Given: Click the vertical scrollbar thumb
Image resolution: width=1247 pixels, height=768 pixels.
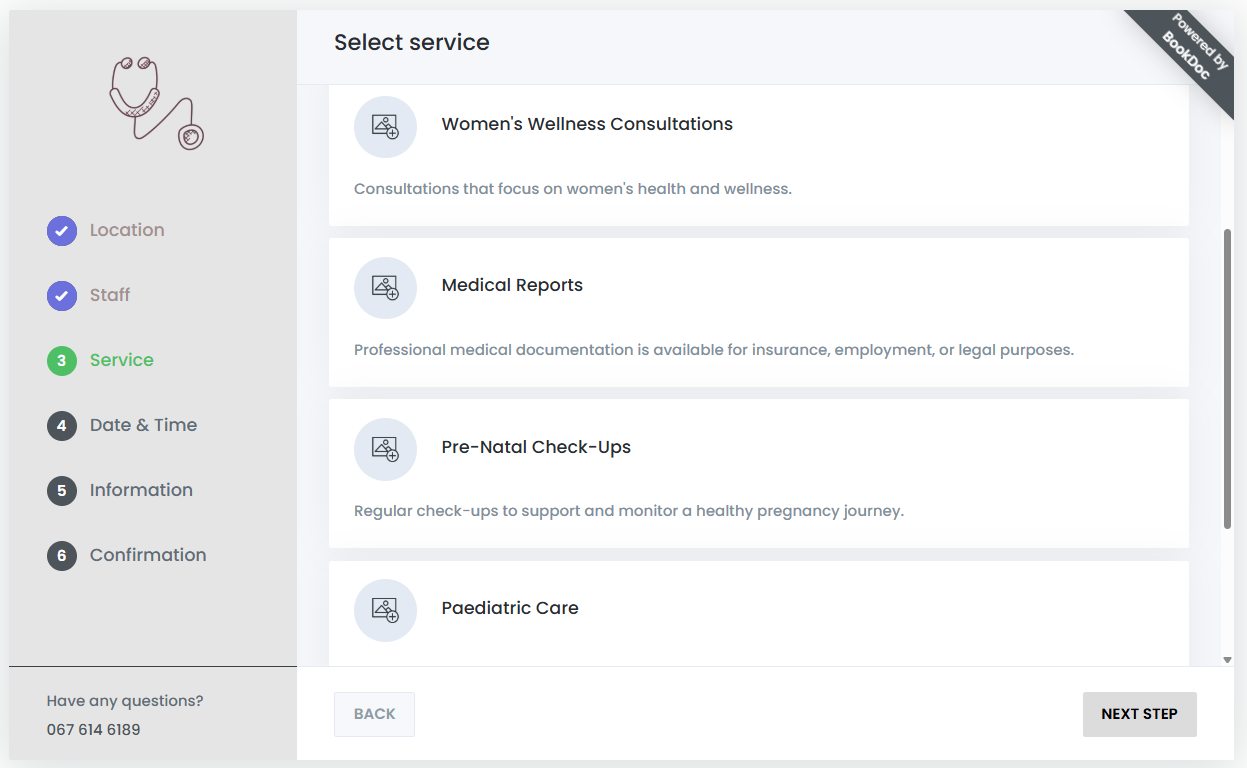Looking at the screenshot, I should click(1227, 379).
